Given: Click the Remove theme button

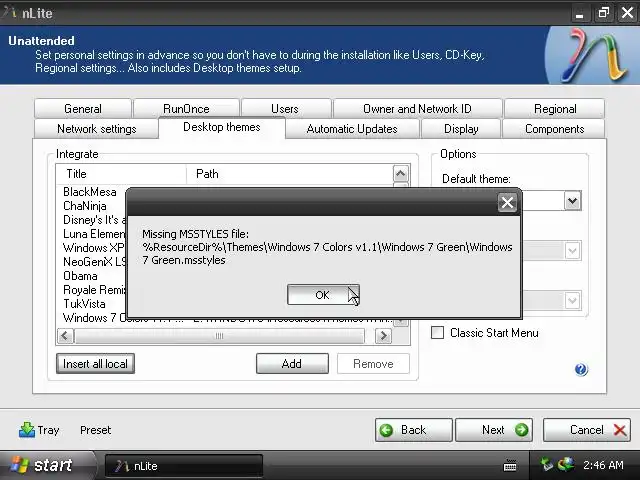Looking at the screenshot, I should click(x=373, y=363).
